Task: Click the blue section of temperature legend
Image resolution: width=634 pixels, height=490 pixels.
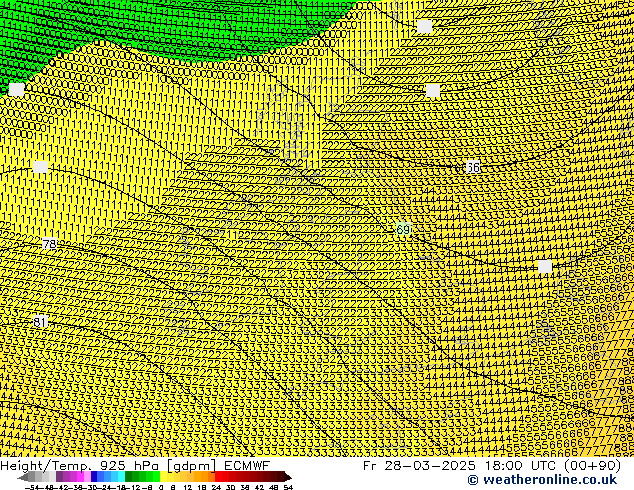Action: (x=108, y=476)
